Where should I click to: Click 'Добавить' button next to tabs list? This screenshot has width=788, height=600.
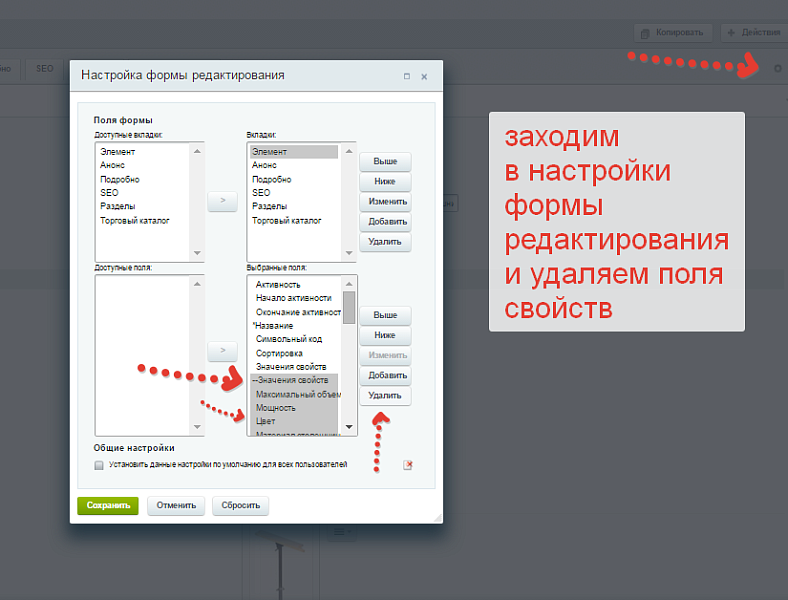(385, 222)
